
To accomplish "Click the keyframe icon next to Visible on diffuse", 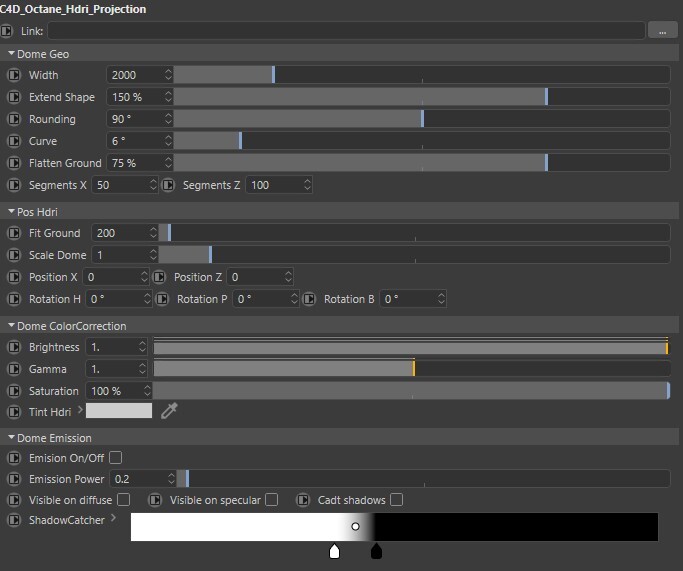I will coord(14,500).
